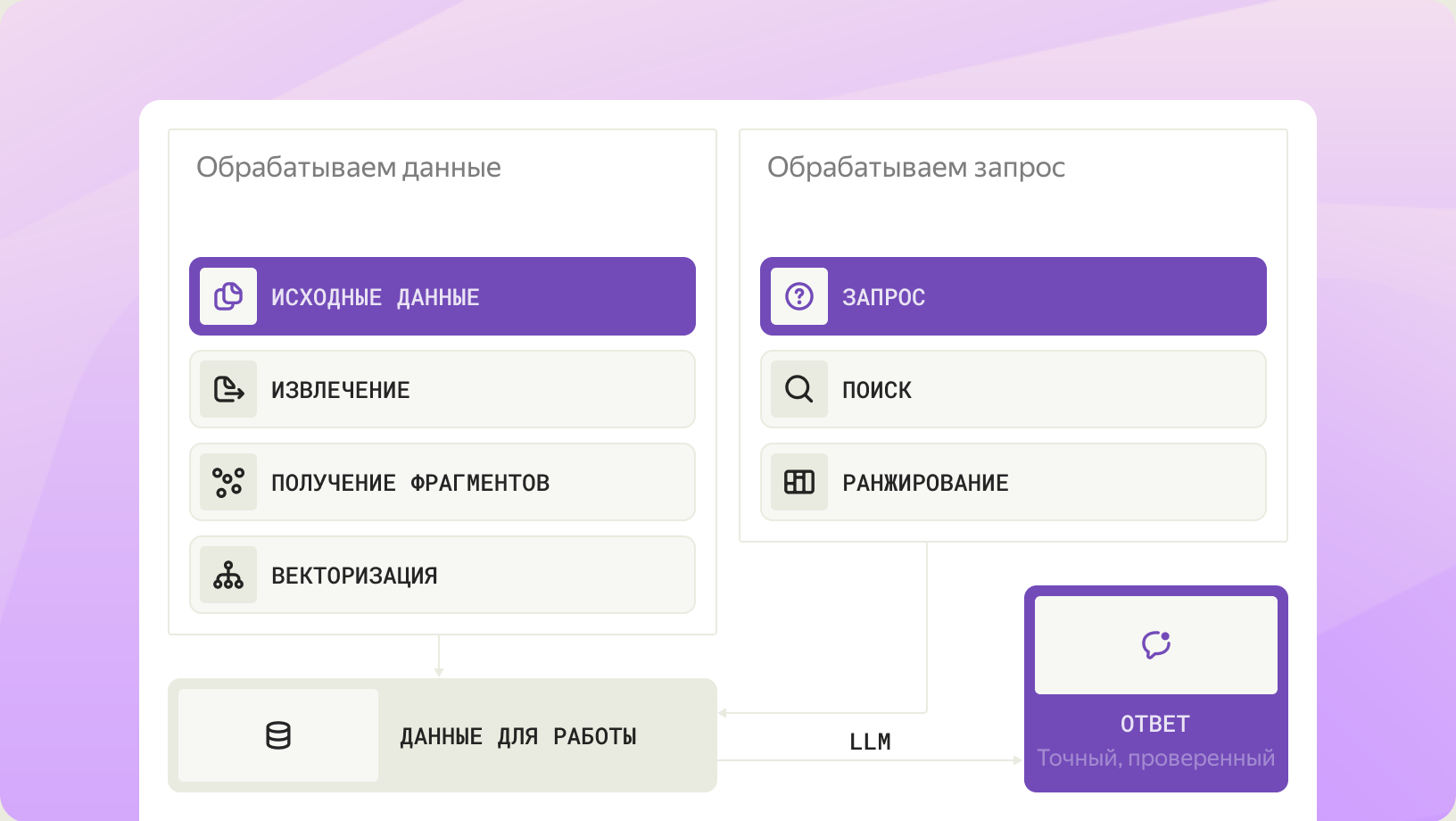Open the ИСХОДНЫЕ ДАННЫЕ step
Viewport: 1456px width, 821px height.
tap(442, 295)
